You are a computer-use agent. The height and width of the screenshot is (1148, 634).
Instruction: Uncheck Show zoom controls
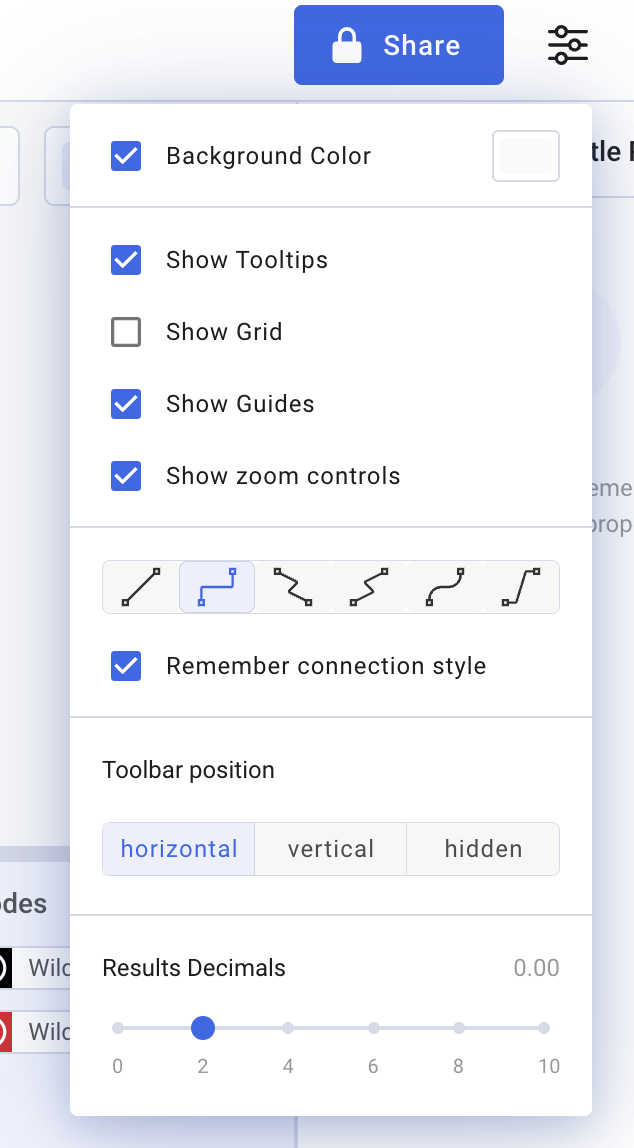coord(126,476)
